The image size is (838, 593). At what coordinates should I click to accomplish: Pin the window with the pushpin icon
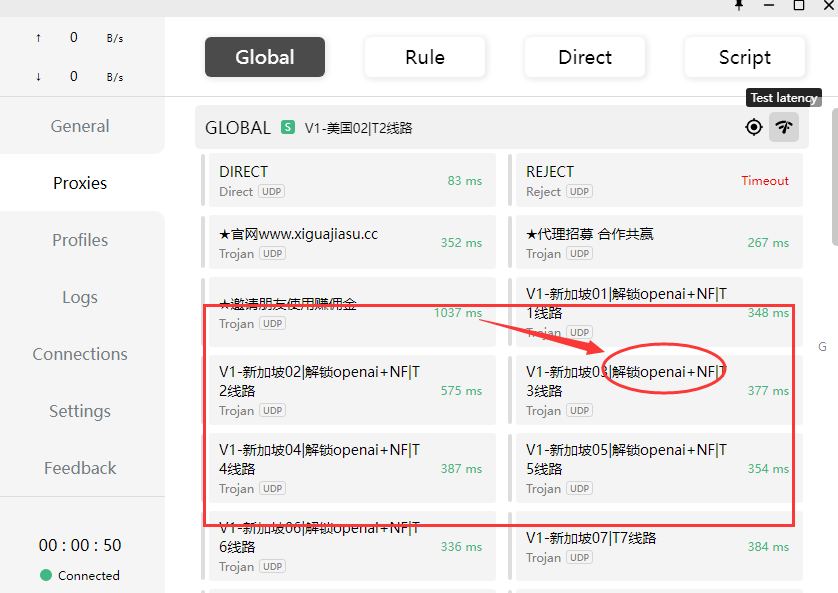[x=739, y=5]
